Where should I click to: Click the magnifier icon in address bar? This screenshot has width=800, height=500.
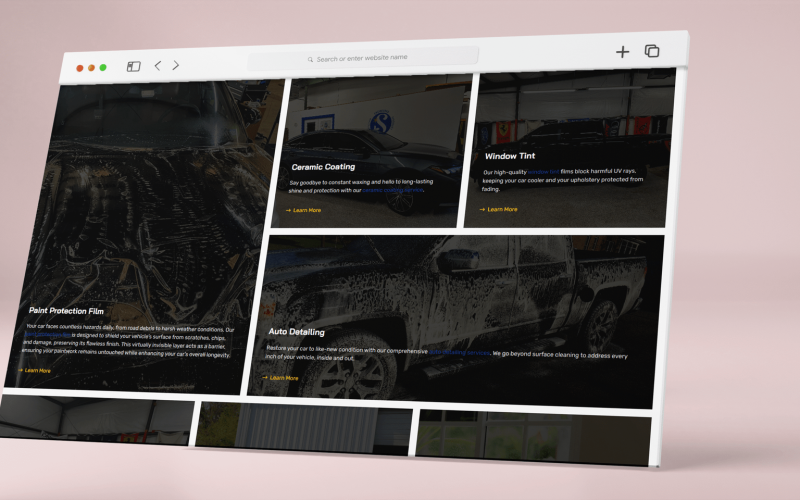click(x=311, y=59)
